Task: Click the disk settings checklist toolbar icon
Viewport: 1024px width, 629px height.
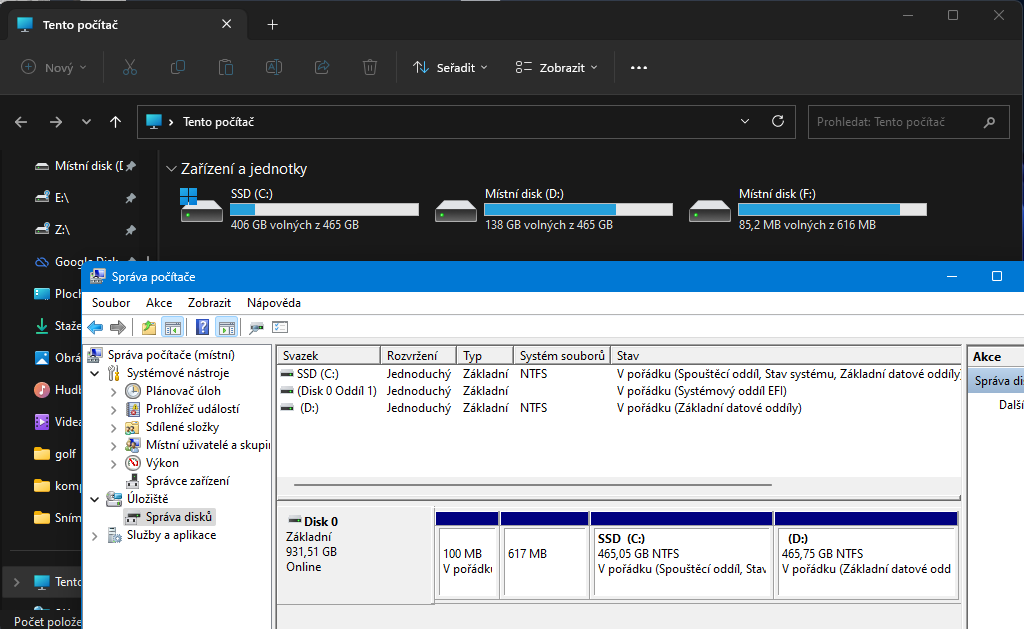Action: (x=280, y=327)
